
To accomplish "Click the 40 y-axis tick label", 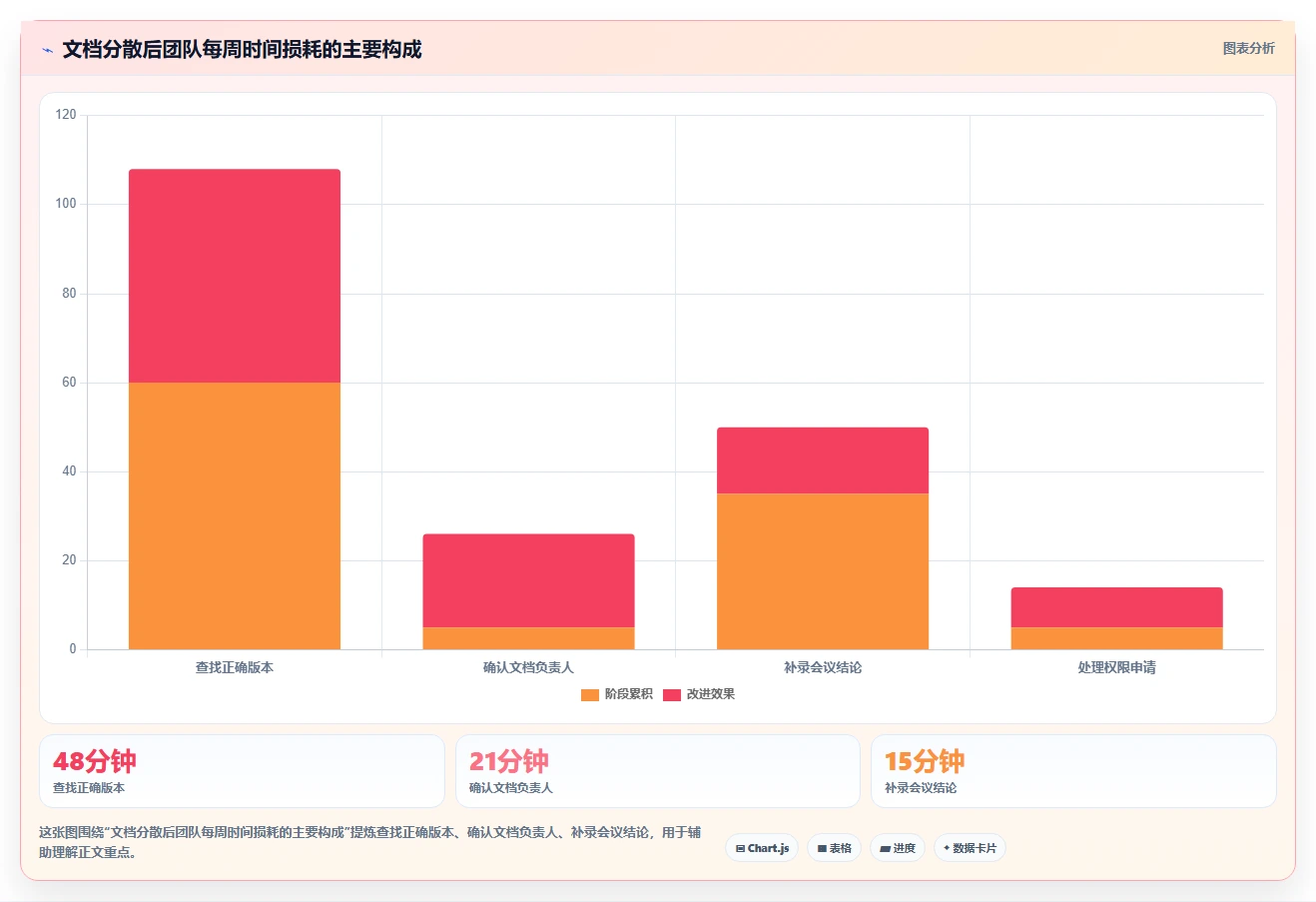I will pos(69,471).
